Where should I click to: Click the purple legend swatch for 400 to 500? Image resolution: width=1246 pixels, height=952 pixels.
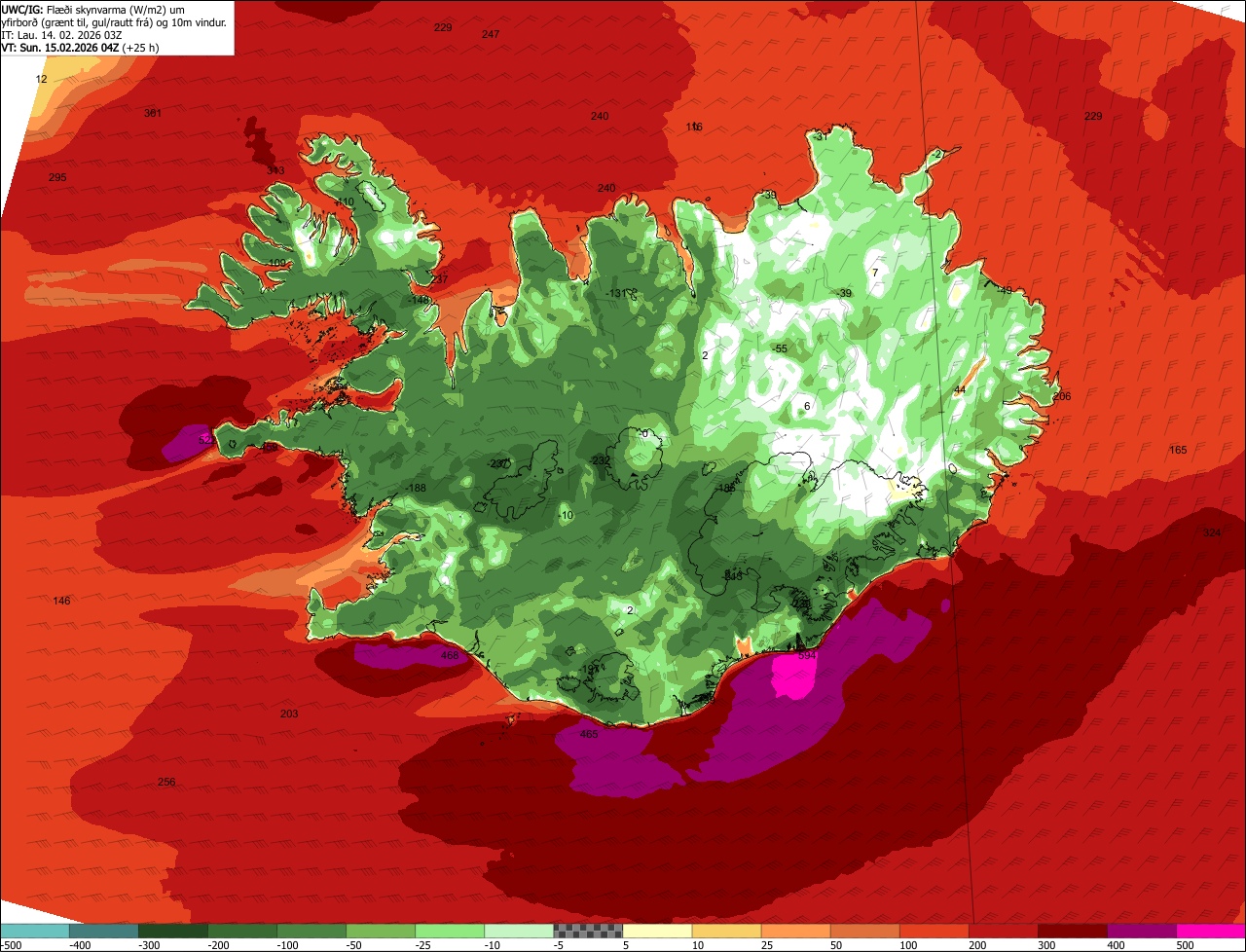(1143, 931)
